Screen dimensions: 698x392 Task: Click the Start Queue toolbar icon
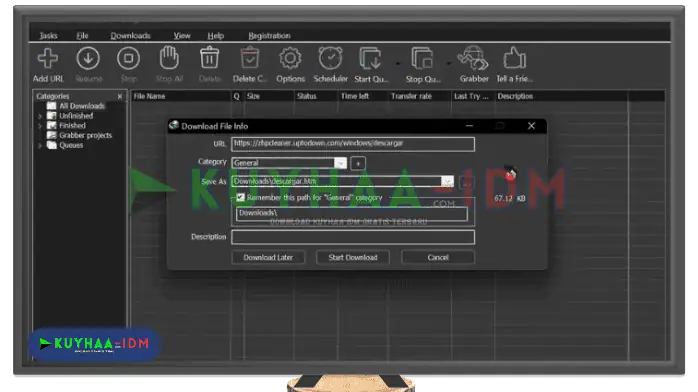(x=370, y=58)
